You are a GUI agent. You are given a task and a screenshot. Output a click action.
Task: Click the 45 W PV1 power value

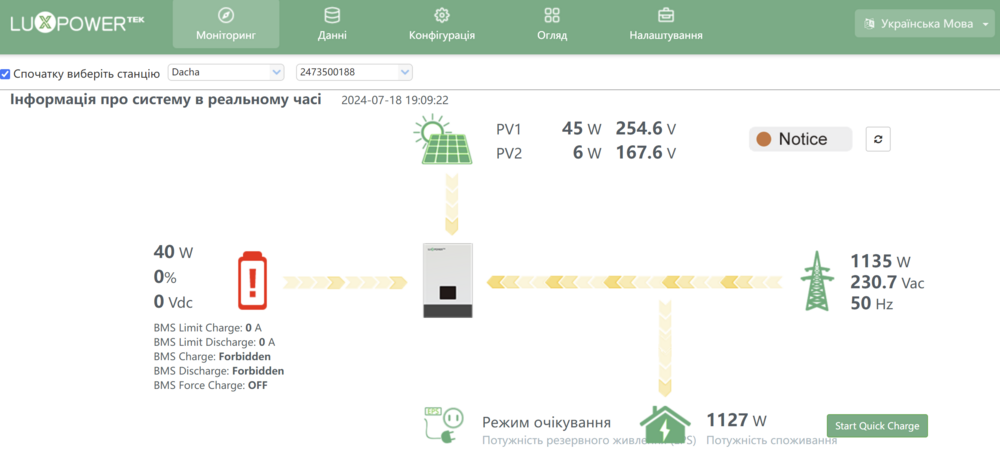582,130
